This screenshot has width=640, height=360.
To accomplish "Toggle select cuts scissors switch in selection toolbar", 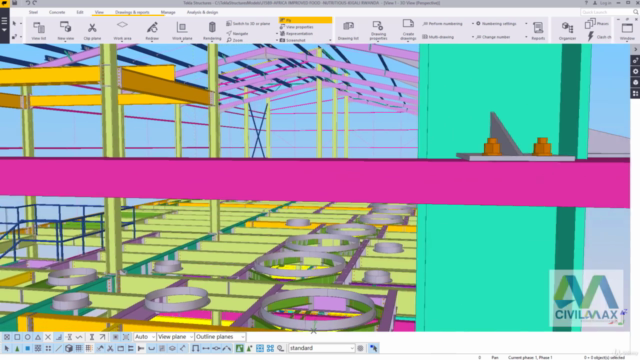I will 110,348.
